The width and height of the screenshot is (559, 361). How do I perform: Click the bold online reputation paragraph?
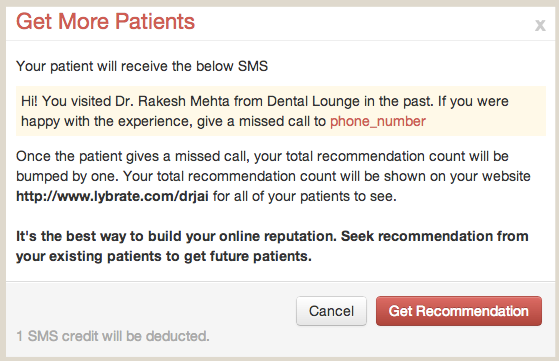pyautogui.click(x=272, y=246)
